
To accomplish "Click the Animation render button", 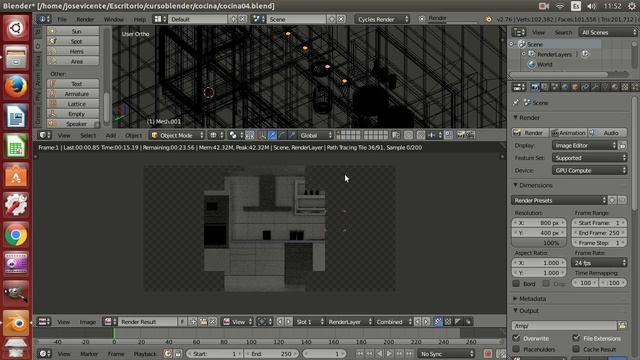I will [568, 133].
